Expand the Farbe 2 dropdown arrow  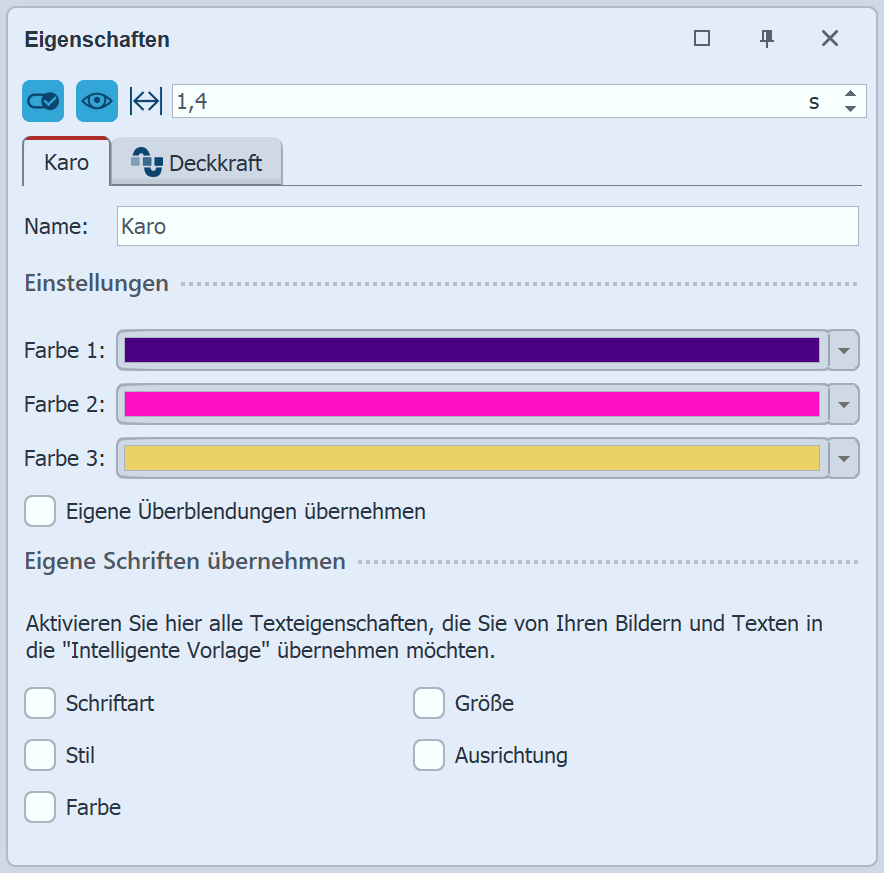(x=845, y=405)
